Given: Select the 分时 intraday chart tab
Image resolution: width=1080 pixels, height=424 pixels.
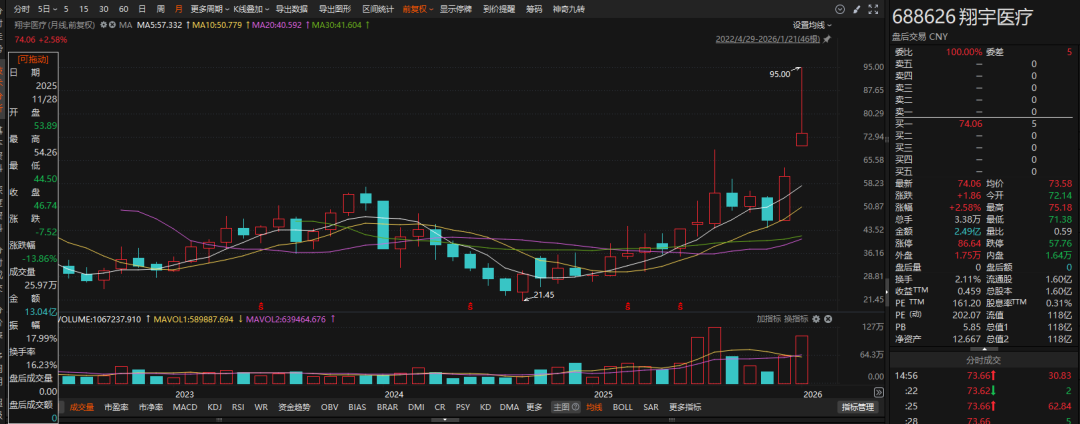Looking at the screenshot, I should pyautogui.click(x=22, y=8).
